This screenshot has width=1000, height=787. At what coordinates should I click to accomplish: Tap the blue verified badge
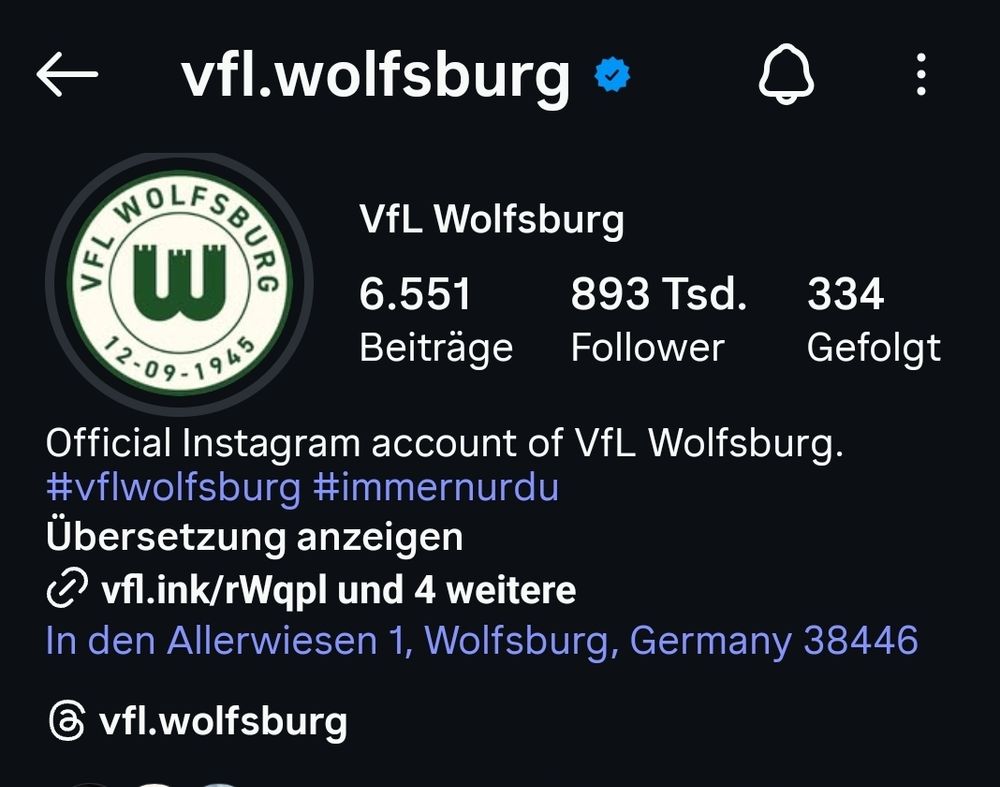pyautogui.click(x=612, y=75)
